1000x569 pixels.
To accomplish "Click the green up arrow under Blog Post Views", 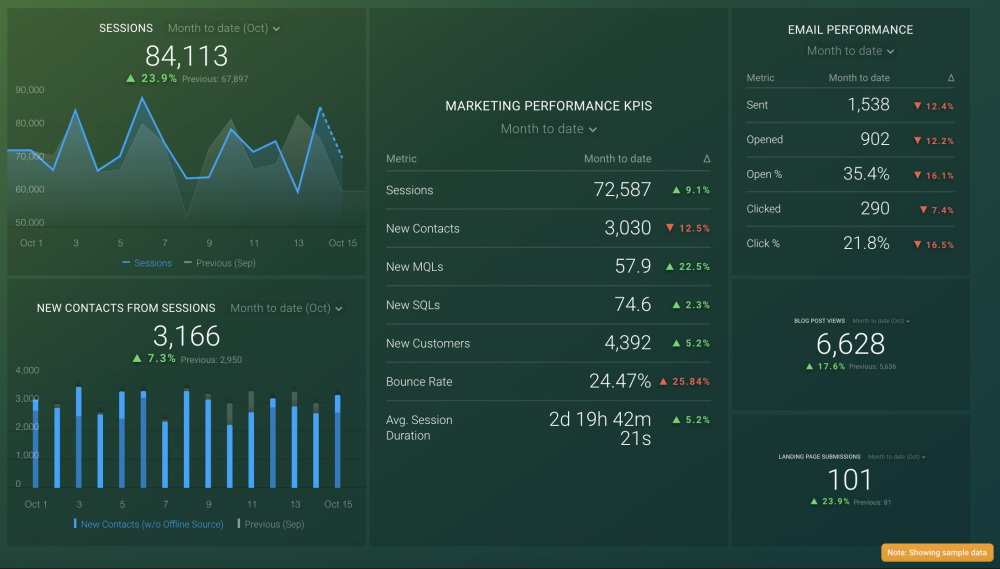I will click(x=809, y=366).
